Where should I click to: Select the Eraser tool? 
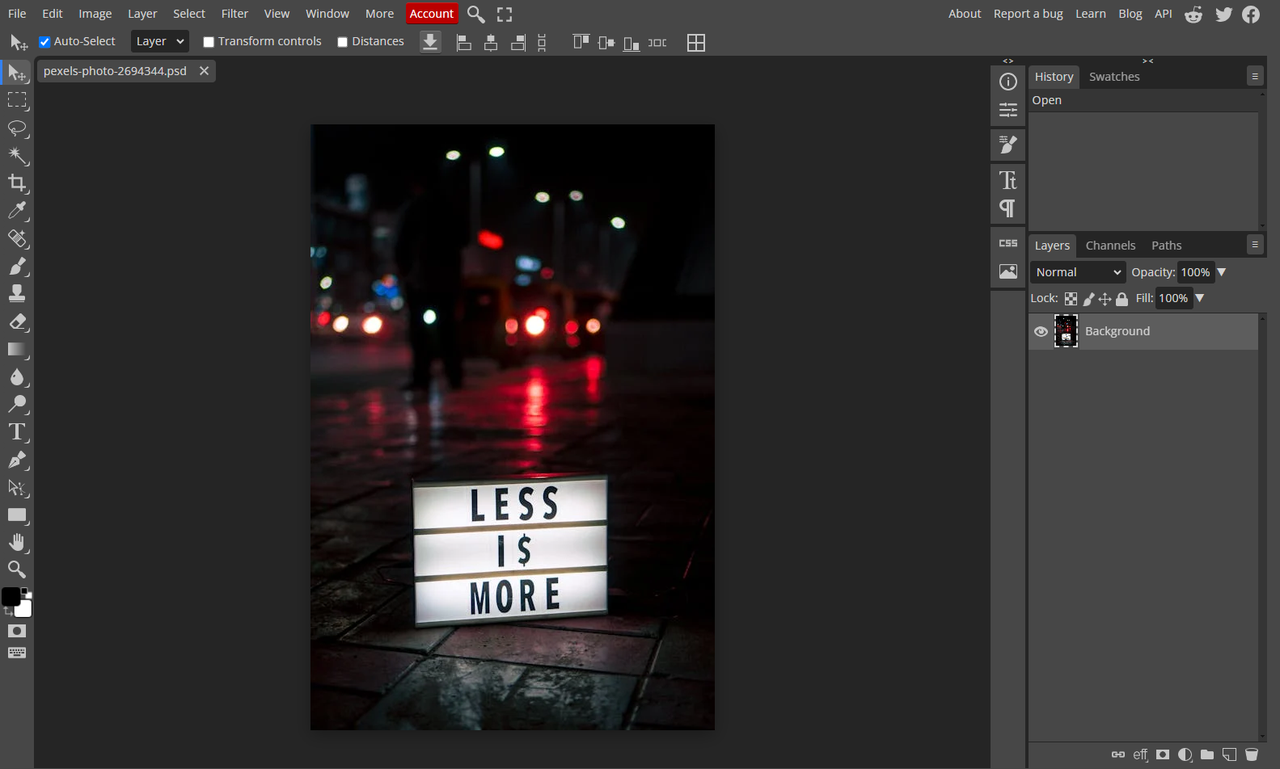[x=16, y=322]
